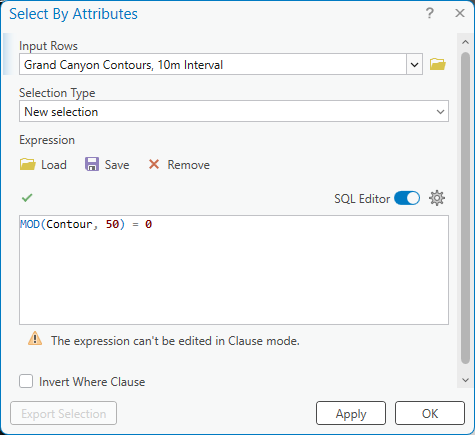
Task: Toggle the SQL Editor switch off
Action: coord(407,198)
